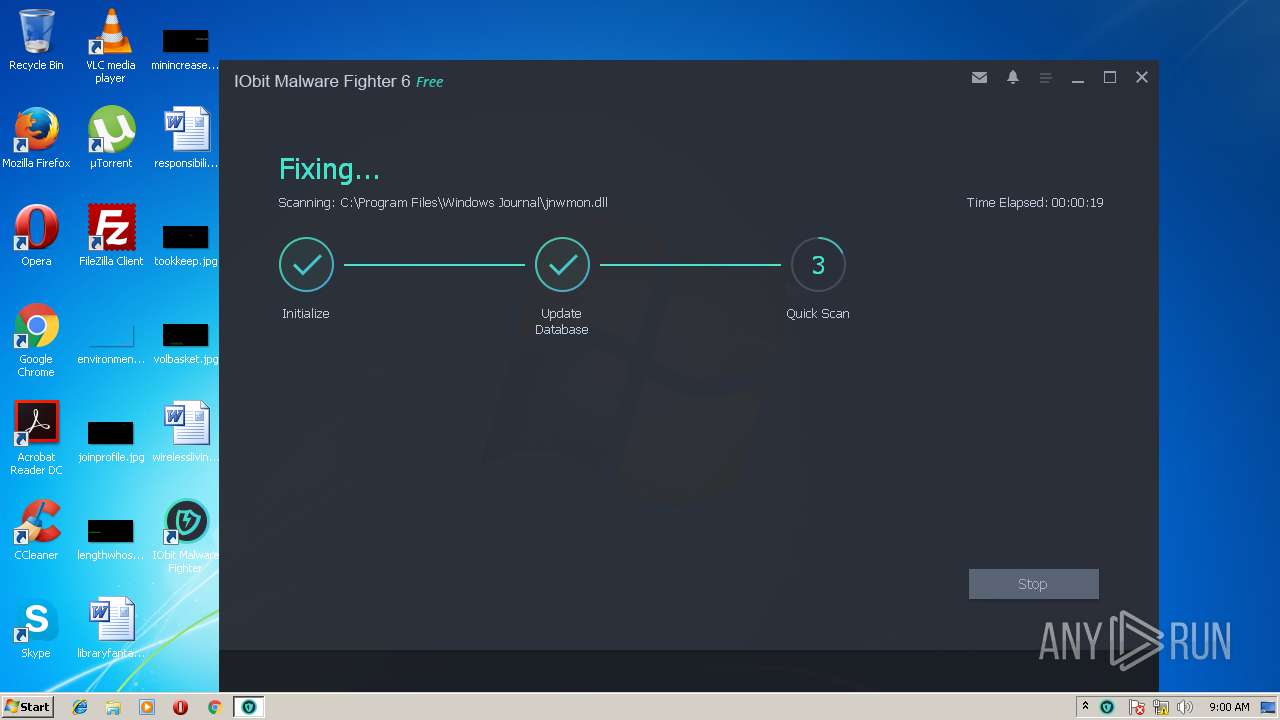Click the Update Database step checkmark circle

[562, 265]
